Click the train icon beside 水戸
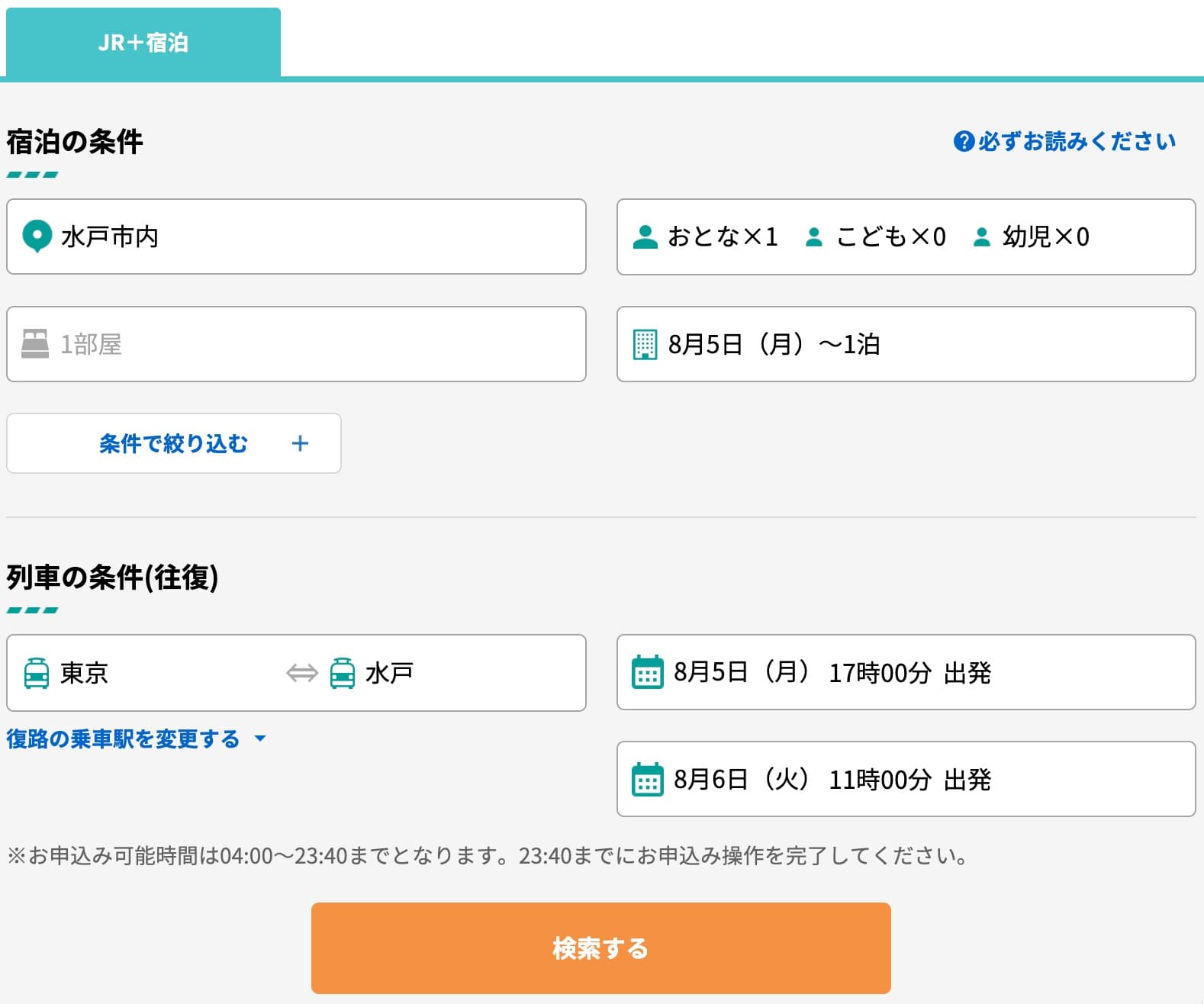This screenshot has width=1204, height=1004. click(342, 673)
